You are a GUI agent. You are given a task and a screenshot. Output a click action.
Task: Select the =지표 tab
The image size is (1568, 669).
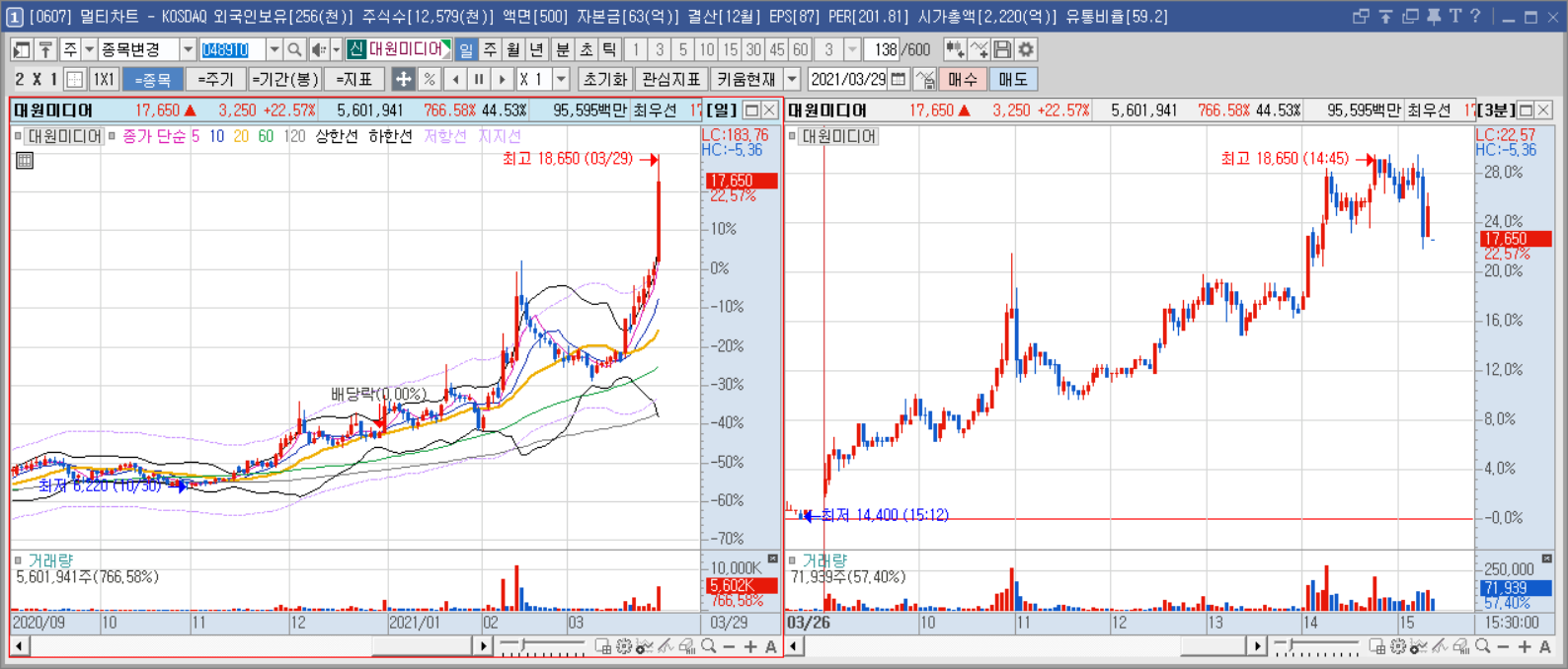tap(353, 79)
